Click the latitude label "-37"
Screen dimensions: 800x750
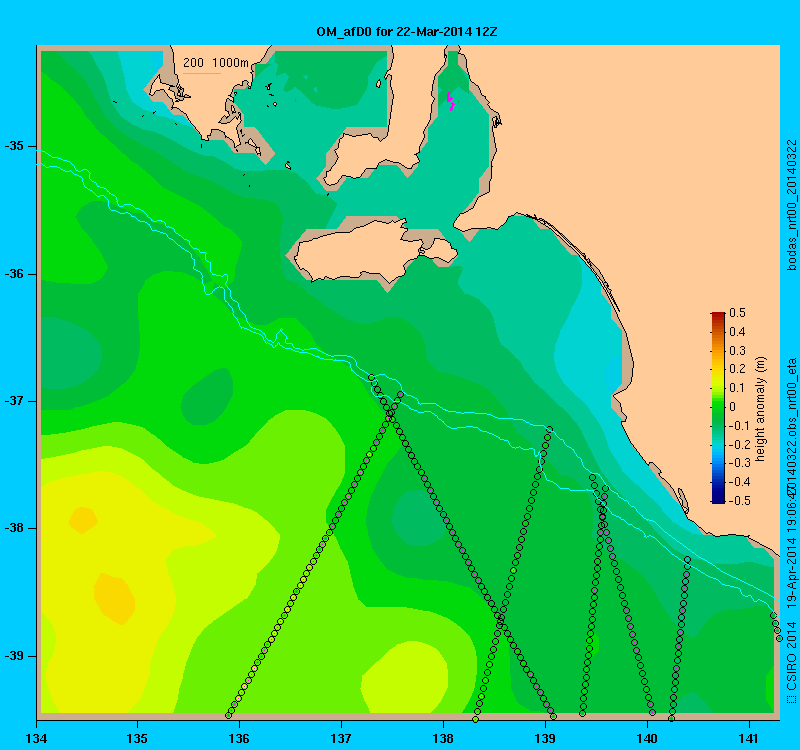click(x=14, y=401)
